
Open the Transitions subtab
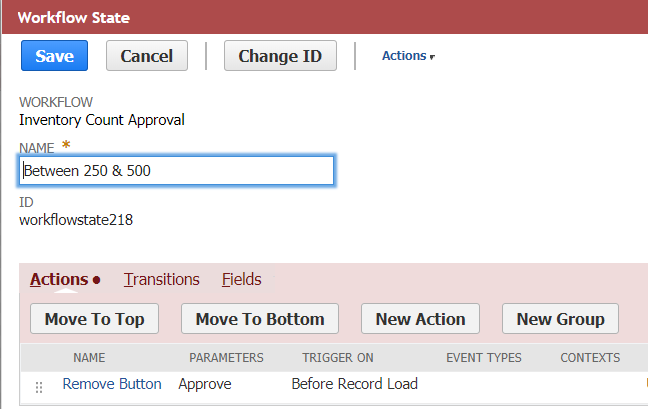(162, 280)
